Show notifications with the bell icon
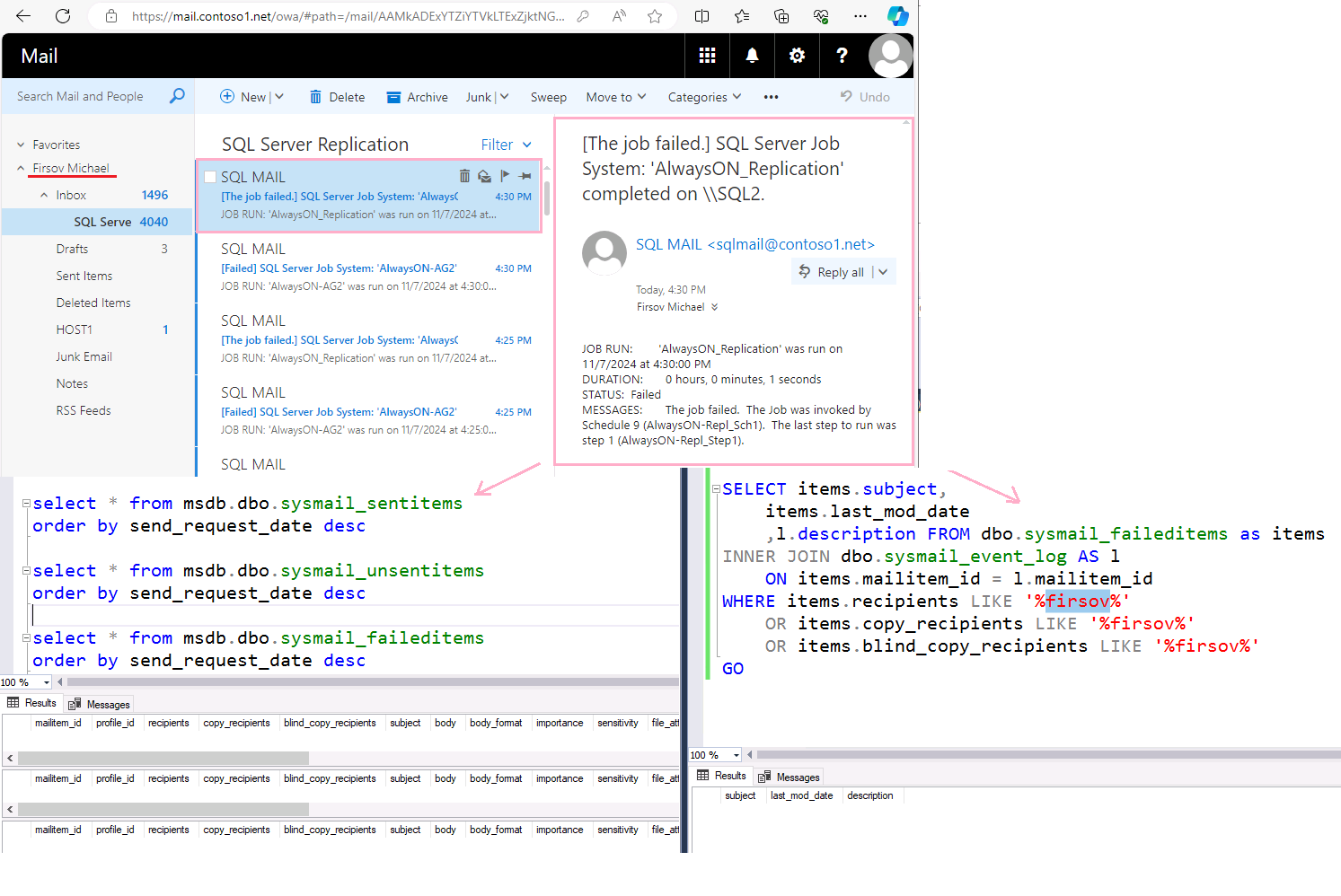 753,56
